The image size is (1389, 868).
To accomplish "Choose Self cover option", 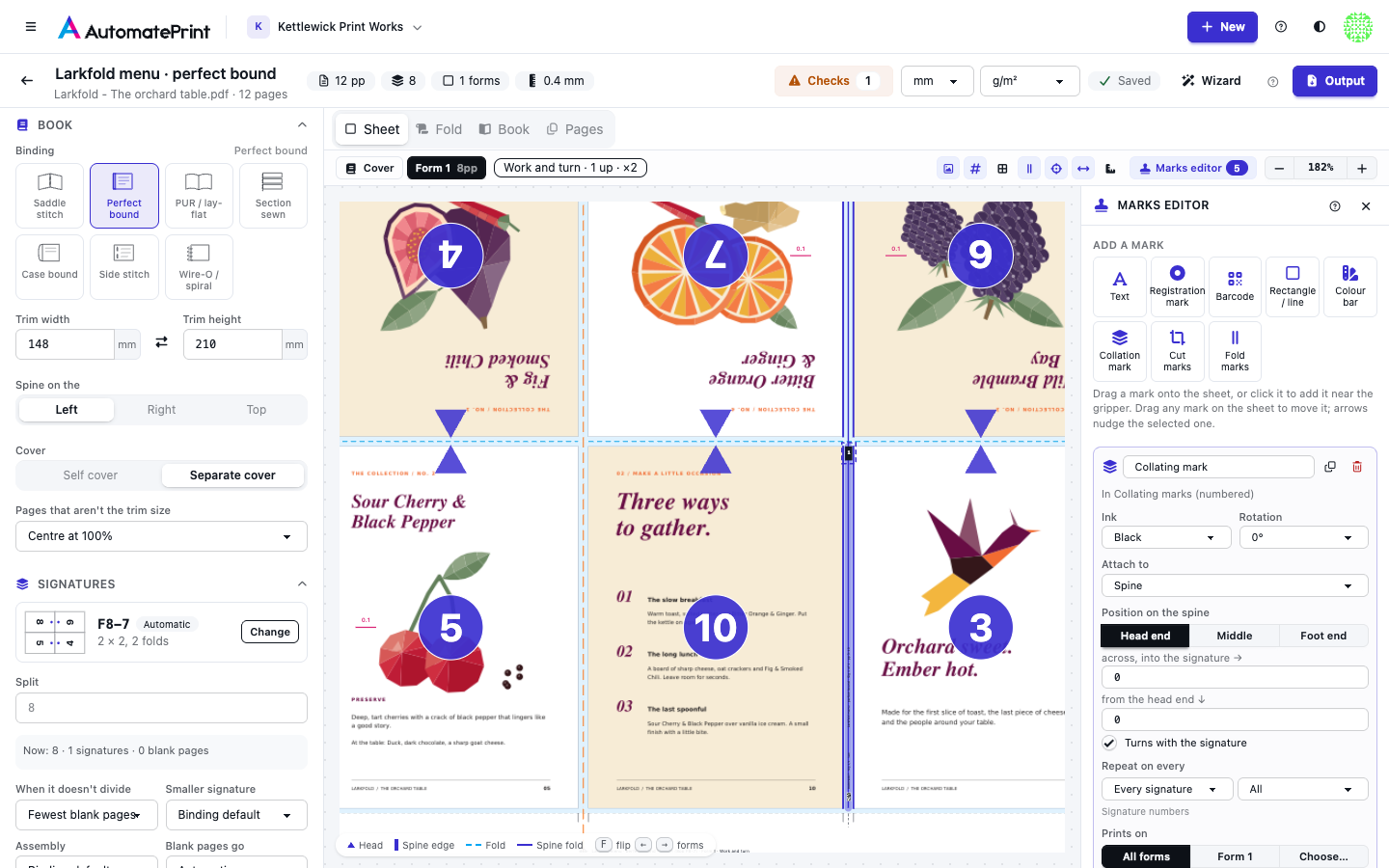I will [91, 475].
